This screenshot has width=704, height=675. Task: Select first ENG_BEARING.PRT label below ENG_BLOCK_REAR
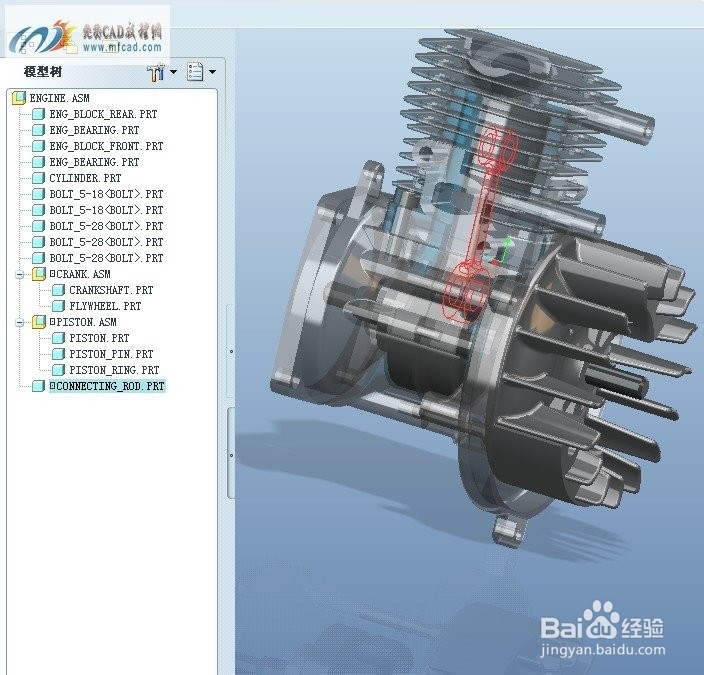click(x=94, y=130)
